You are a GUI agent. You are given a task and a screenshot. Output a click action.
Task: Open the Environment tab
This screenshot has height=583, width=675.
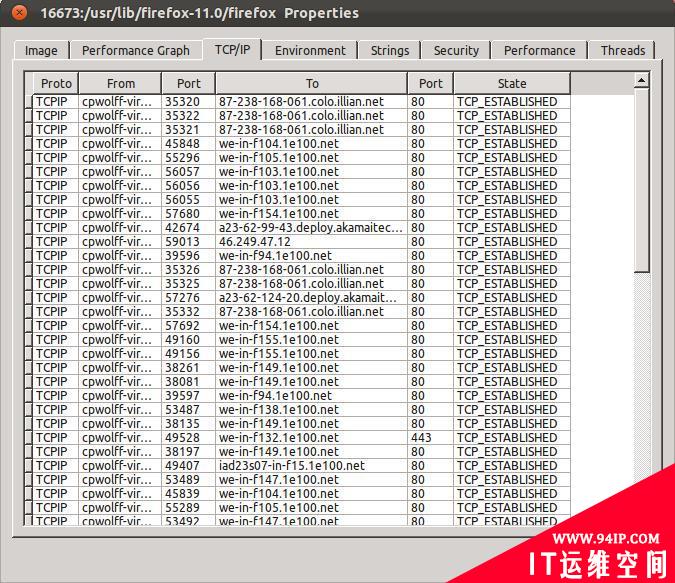pos(310,50)
